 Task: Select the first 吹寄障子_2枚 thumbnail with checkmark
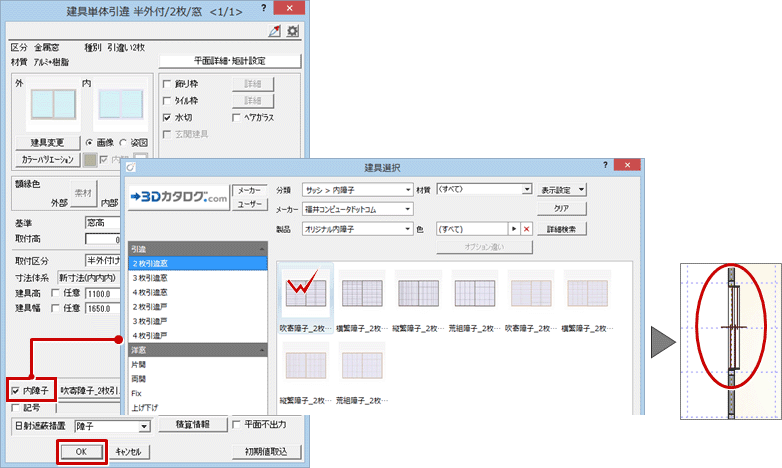pos(306,292)
